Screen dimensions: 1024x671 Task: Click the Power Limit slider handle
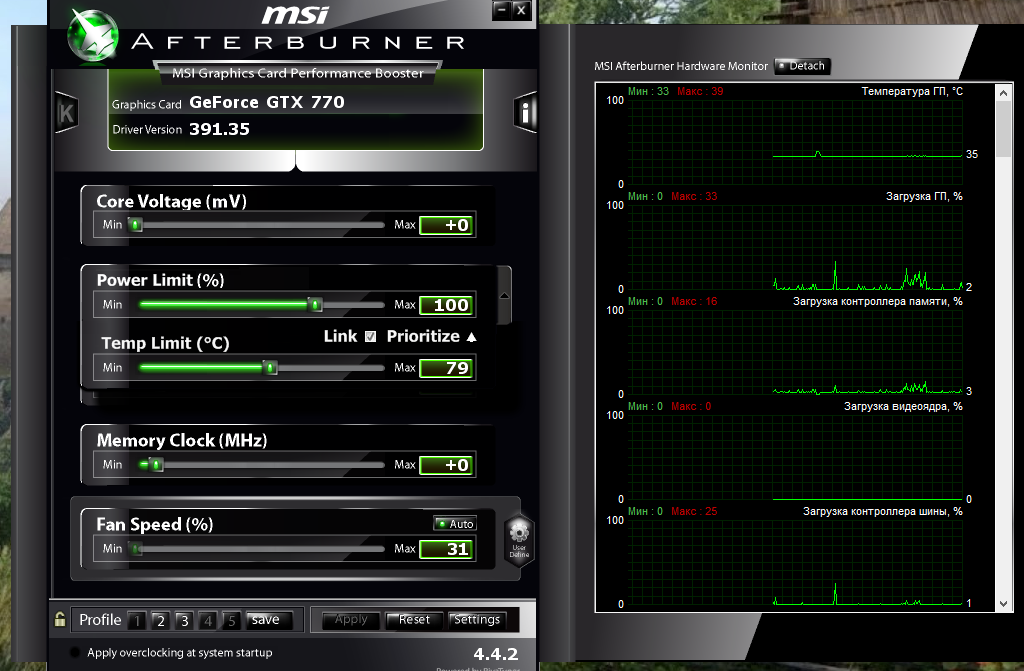[x=315, y=305]
